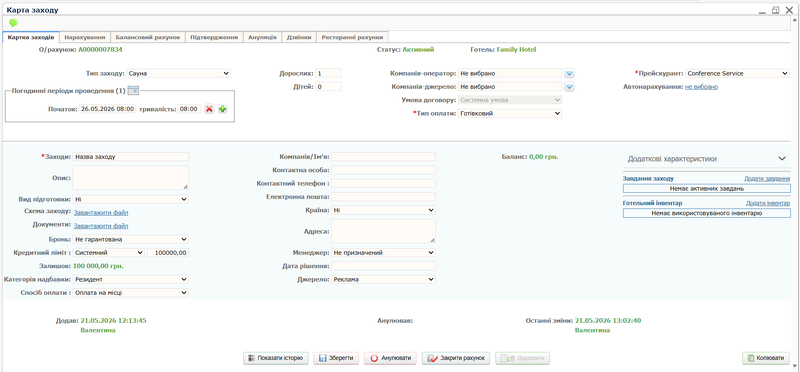800x372 pixels.
Task: Select the Картка заходів tab
Action: pyautogui.click(x=31, y=37)
